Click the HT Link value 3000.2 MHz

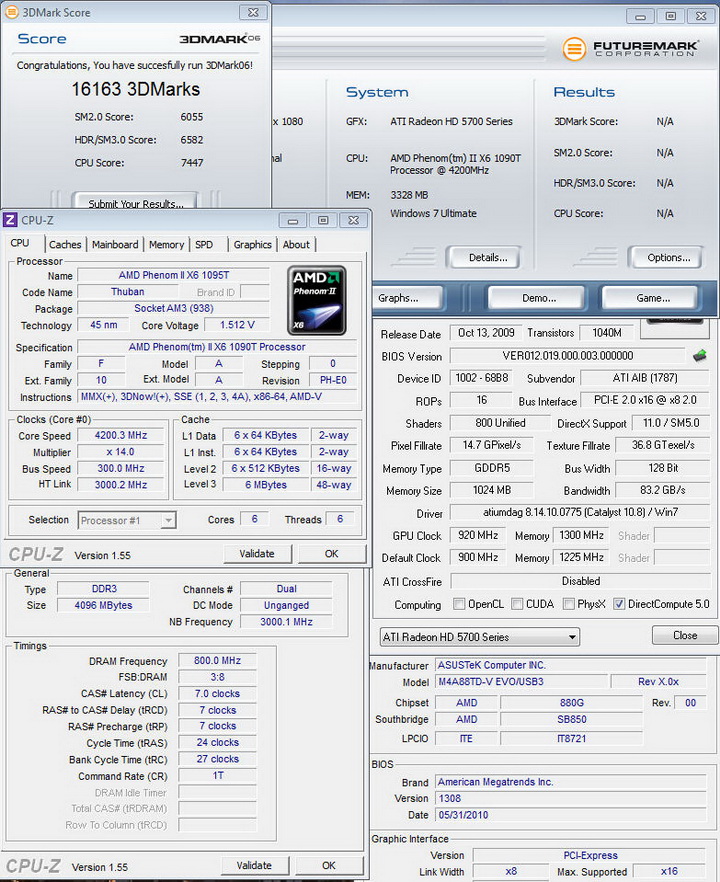pos(121,484)
